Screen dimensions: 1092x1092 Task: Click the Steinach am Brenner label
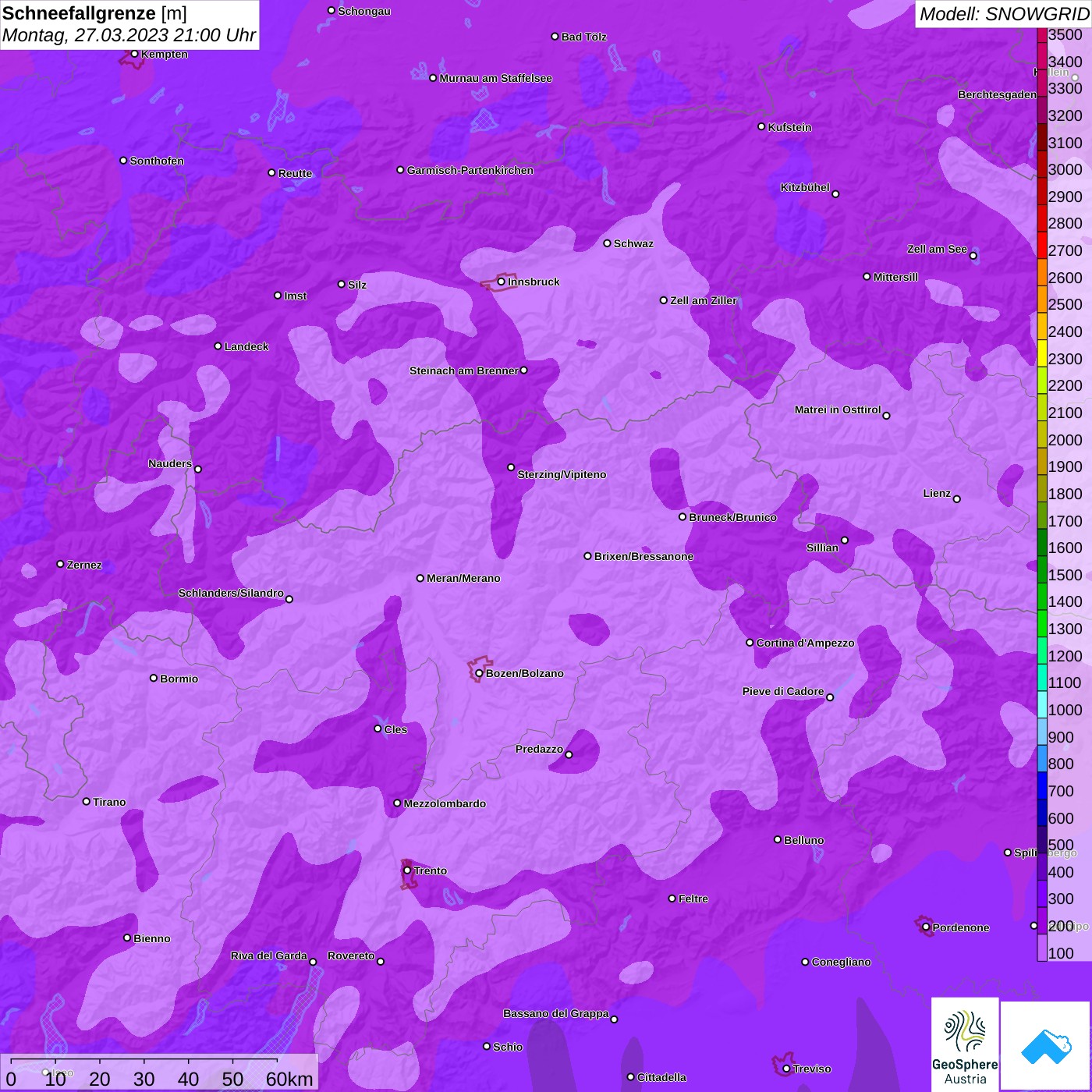[x=464, y=370]
